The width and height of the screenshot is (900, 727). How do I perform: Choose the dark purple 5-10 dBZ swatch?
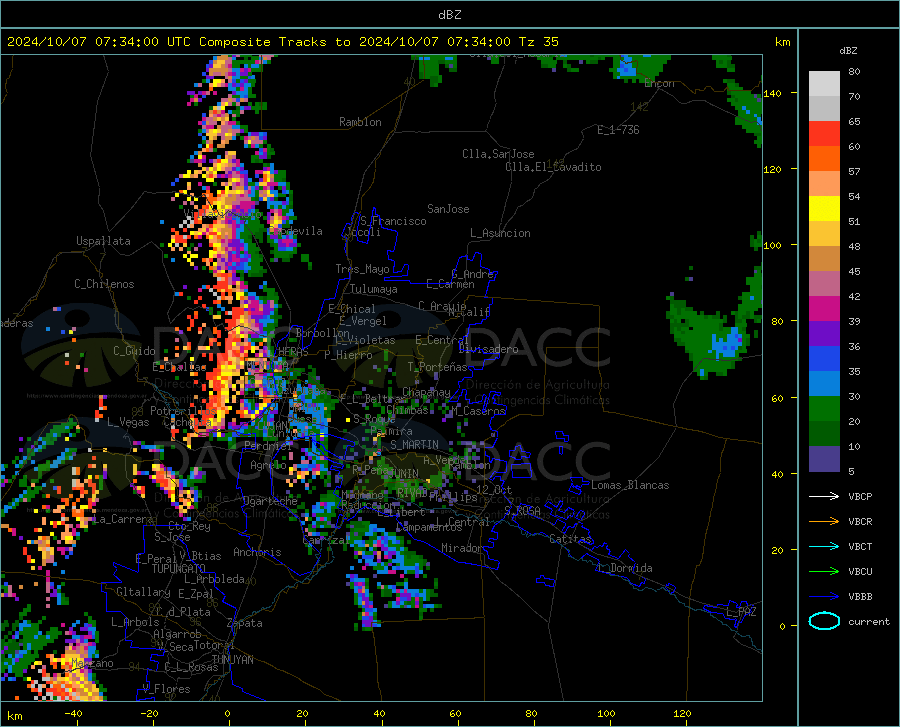(824, 459)
